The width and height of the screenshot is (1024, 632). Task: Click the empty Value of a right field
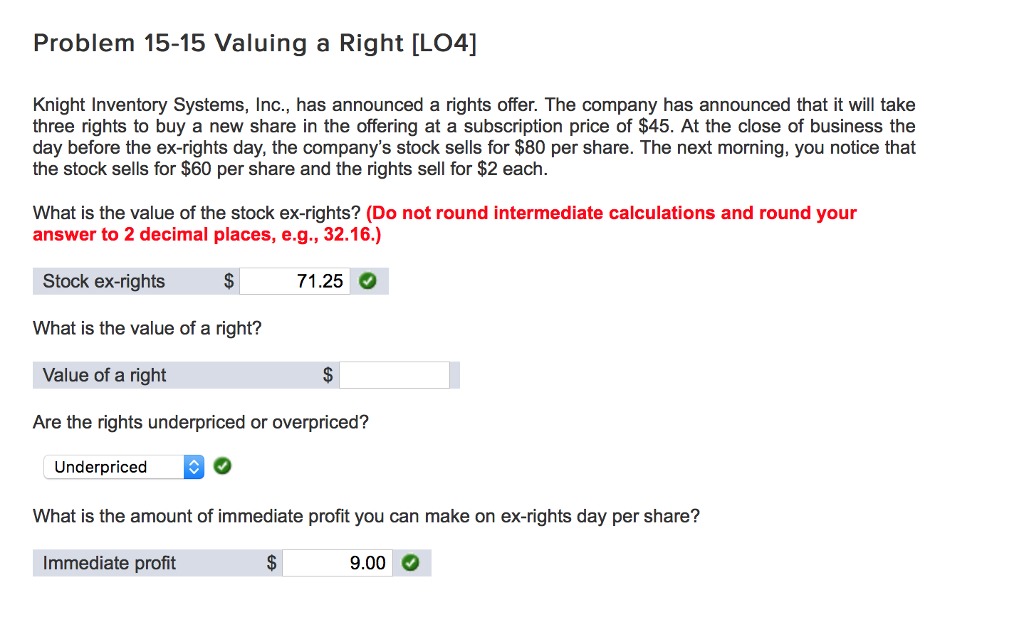click(395, 375)
